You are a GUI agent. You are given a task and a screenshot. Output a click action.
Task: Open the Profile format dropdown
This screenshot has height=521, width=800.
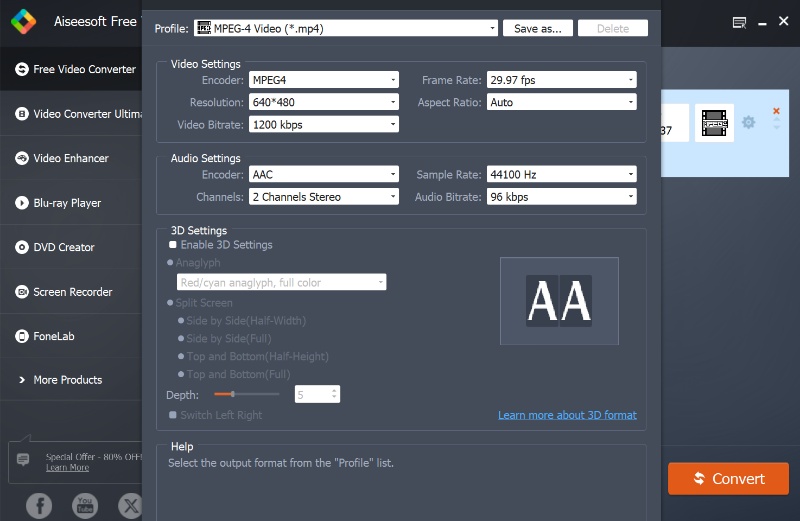(346, 28)
